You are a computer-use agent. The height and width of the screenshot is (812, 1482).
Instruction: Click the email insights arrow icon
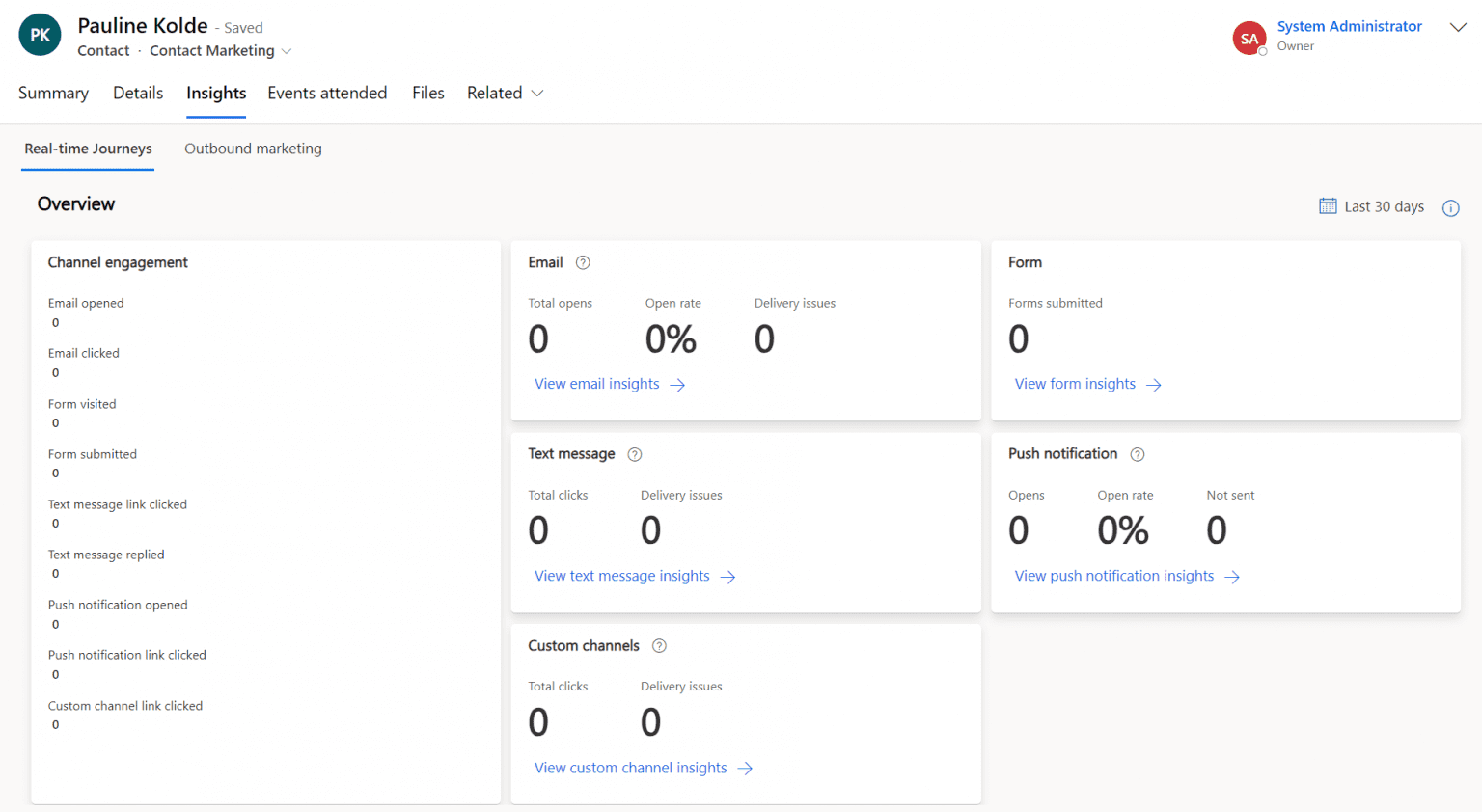pyautogui.click(x=680, y=384)
